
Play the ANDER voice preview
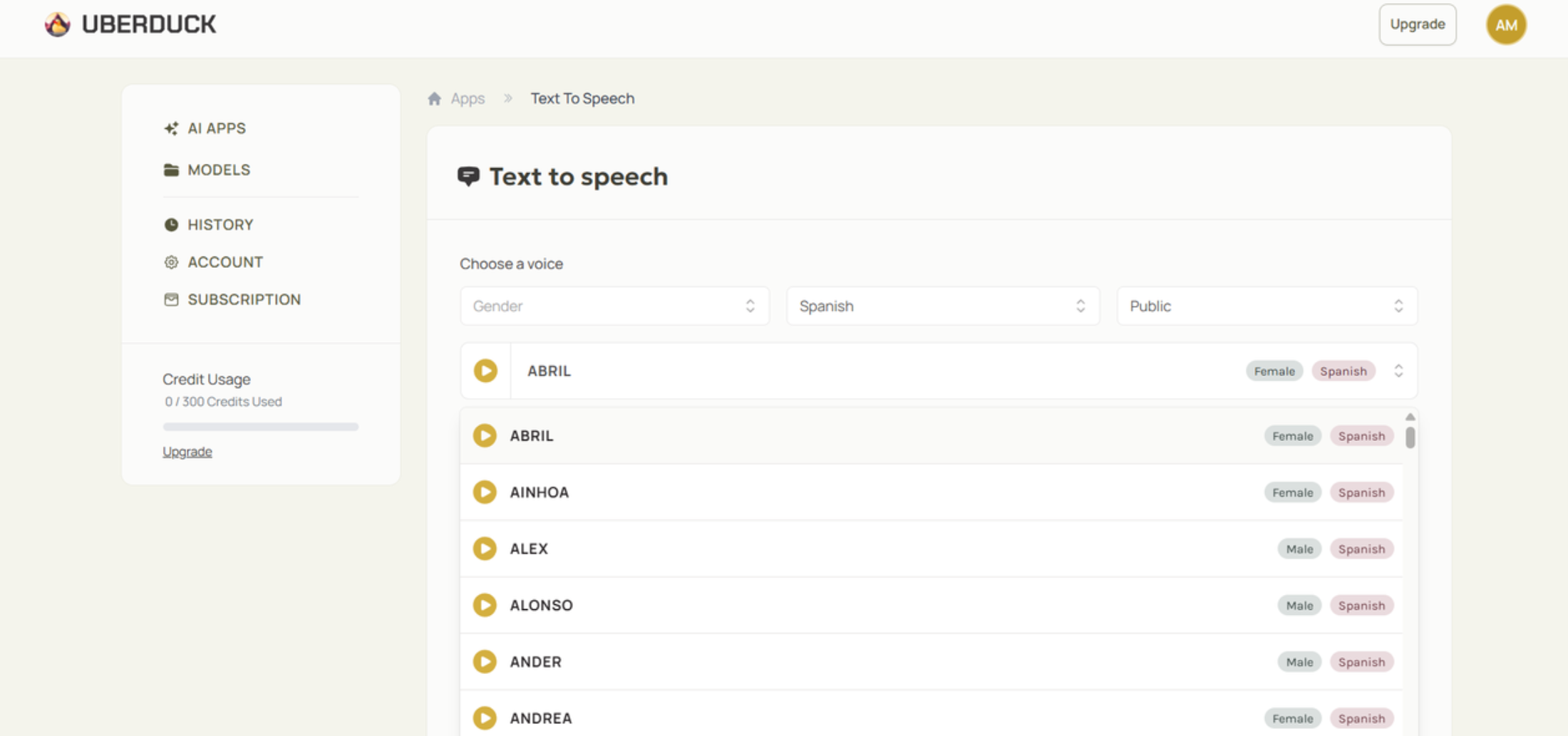point(485,662)
